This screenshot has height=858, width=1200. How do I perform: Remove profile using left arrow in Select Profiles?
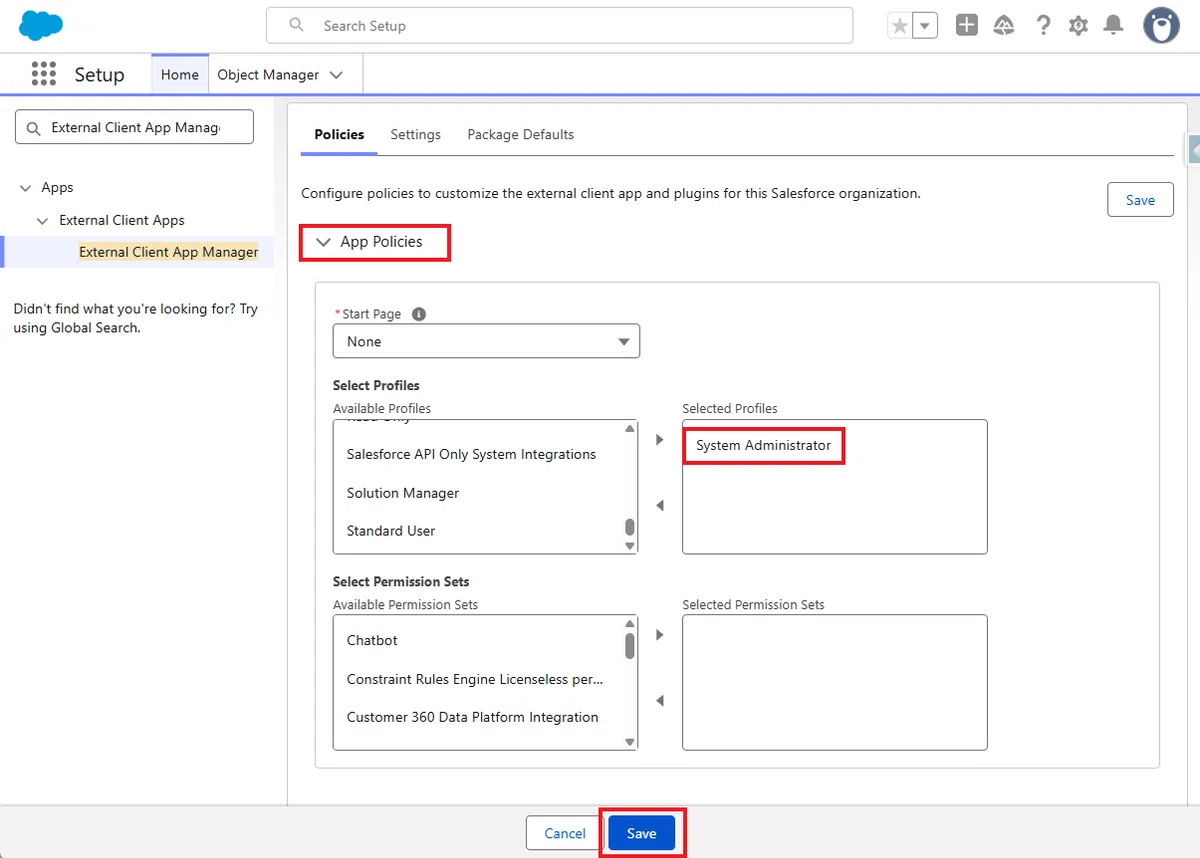click(659, 506)
